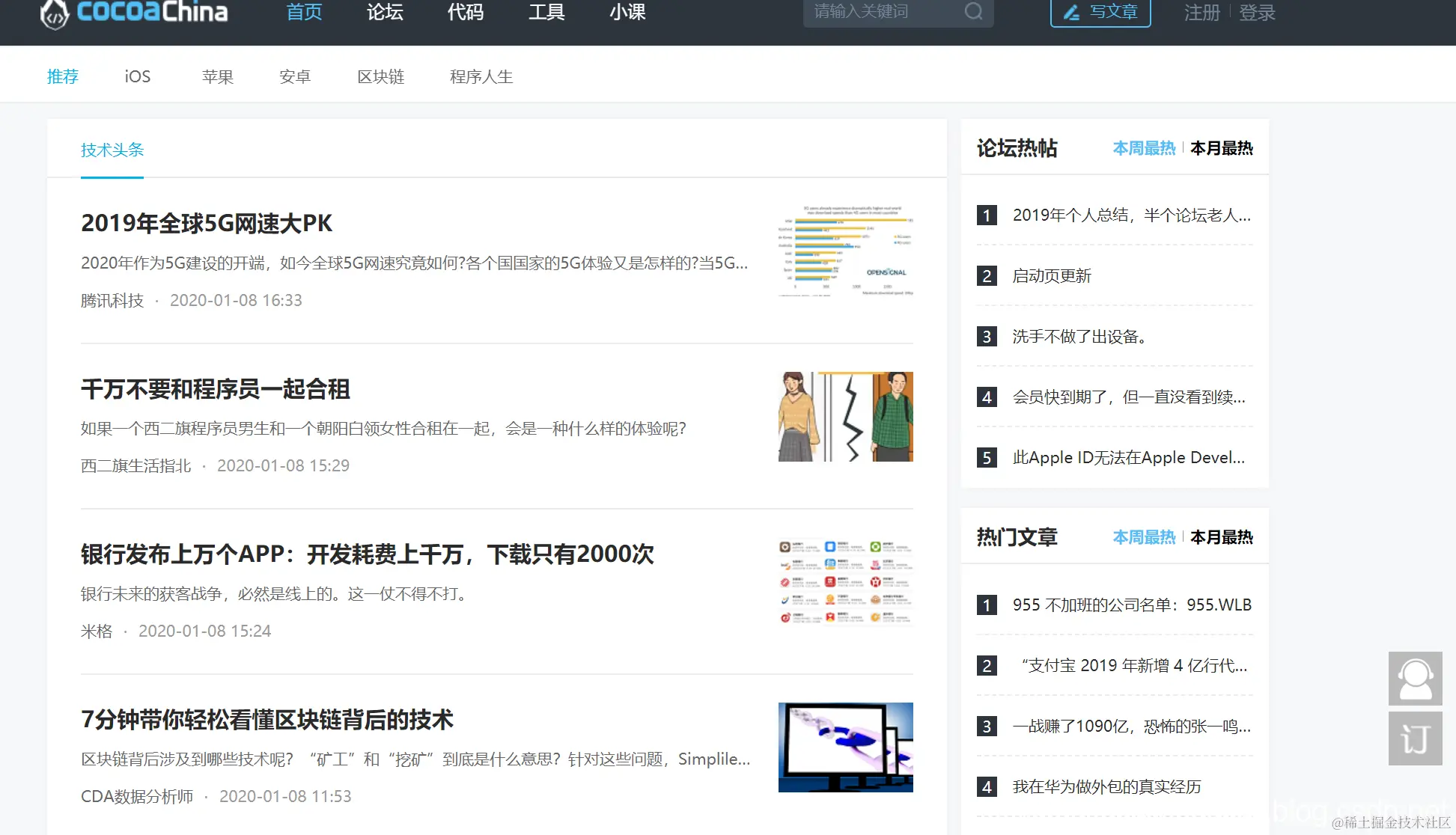Click the search magnifier icon
Screen dimensions: 1456x835
point(973,12)
